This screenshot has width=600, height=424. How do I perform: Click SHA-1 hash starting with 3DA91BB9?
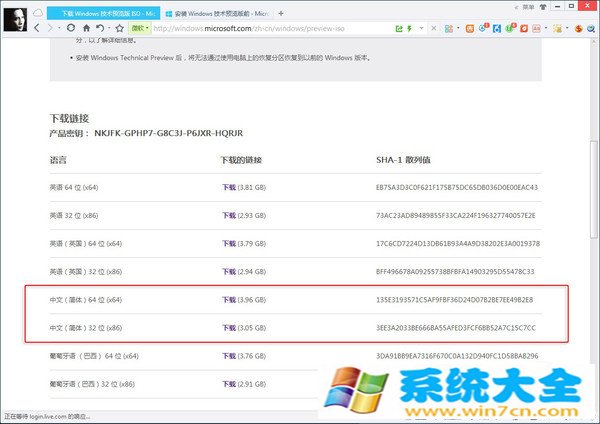click(x=457, y=356)
